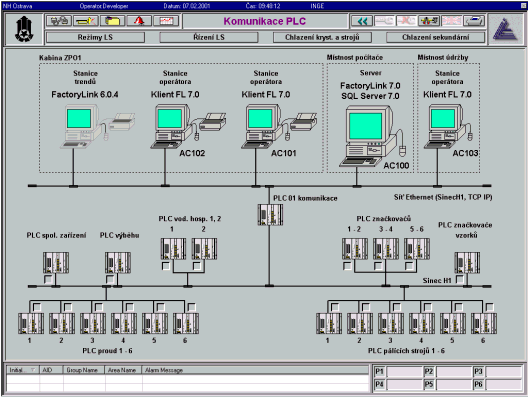Click the black plant emblem logo
528x397 pixels.
tap(24, 29)
